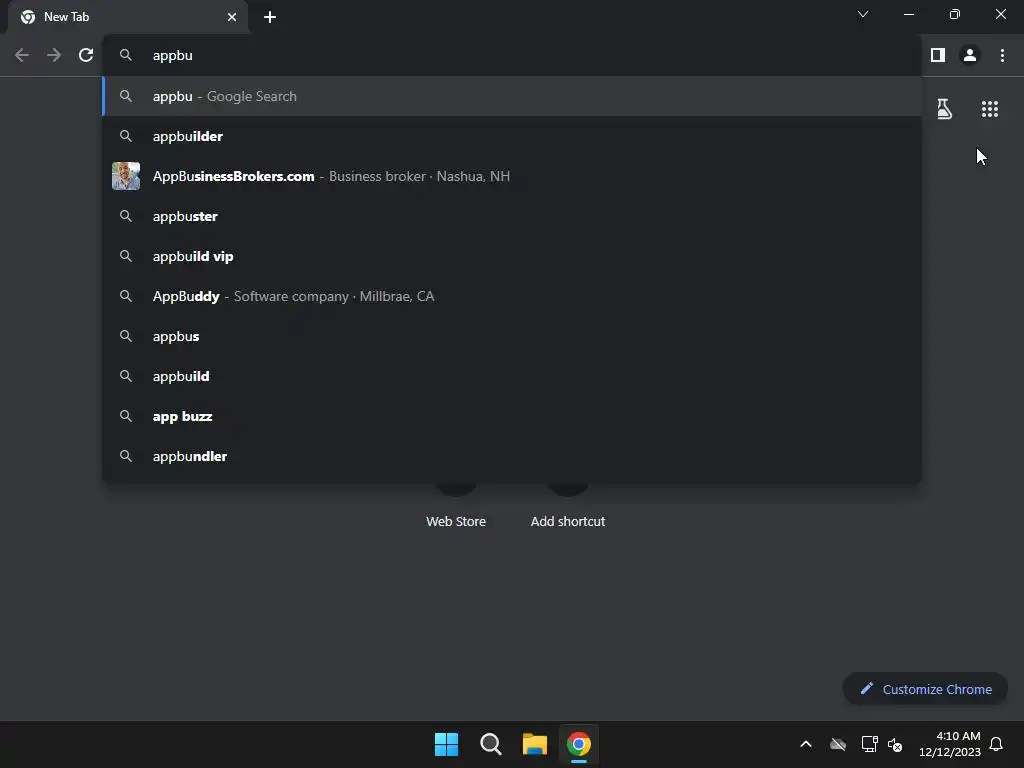Close the New Tab tab
The image size is (1024, 768).
231,17
